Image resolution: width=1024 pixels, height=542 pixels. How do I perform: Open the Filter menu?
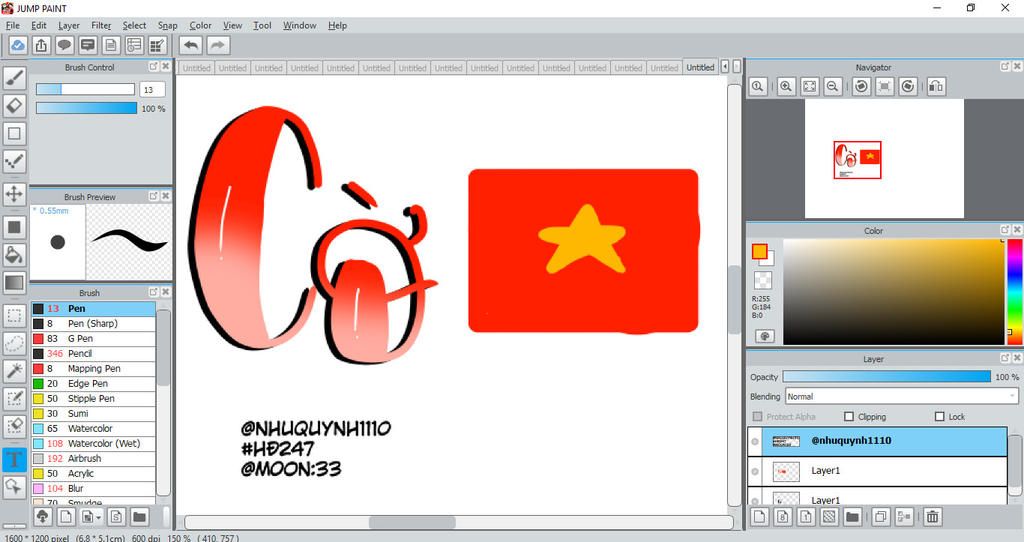[x=101, y=25]
